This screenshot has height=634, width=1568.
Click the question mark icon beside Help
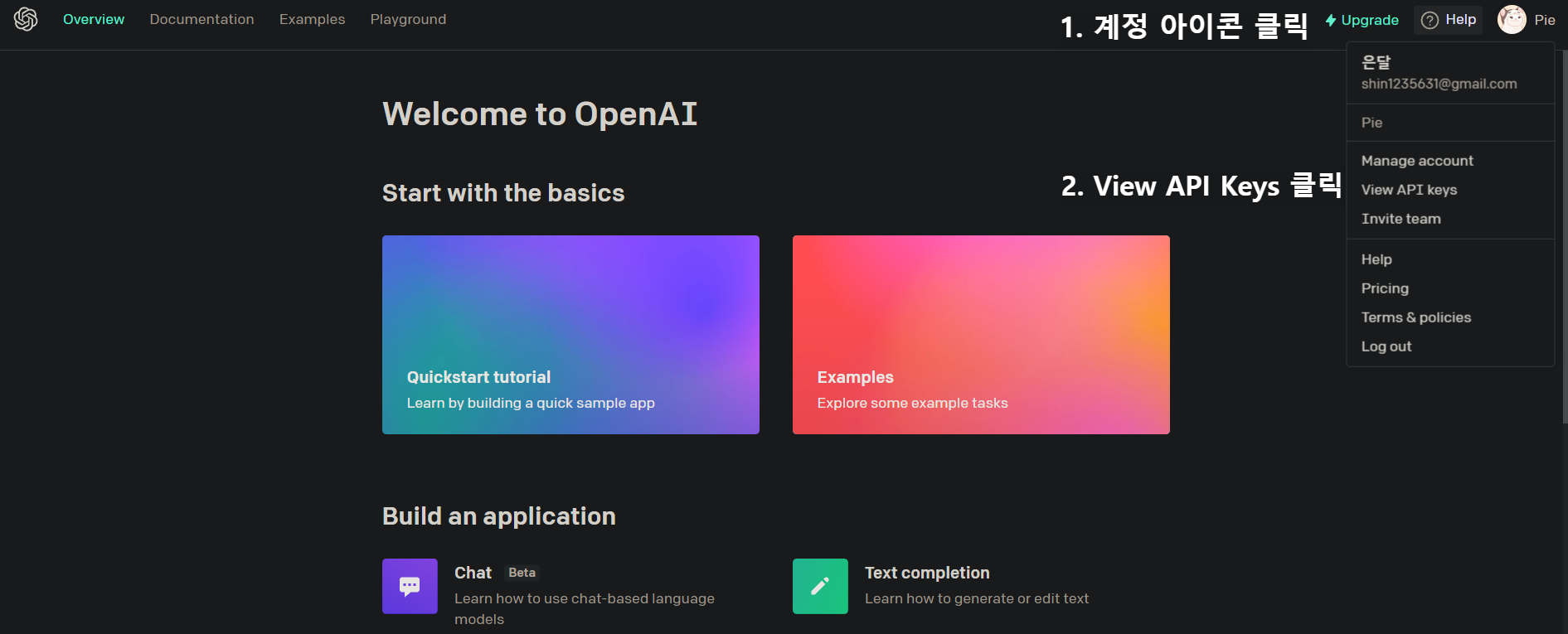click(x=1430, y=20)
